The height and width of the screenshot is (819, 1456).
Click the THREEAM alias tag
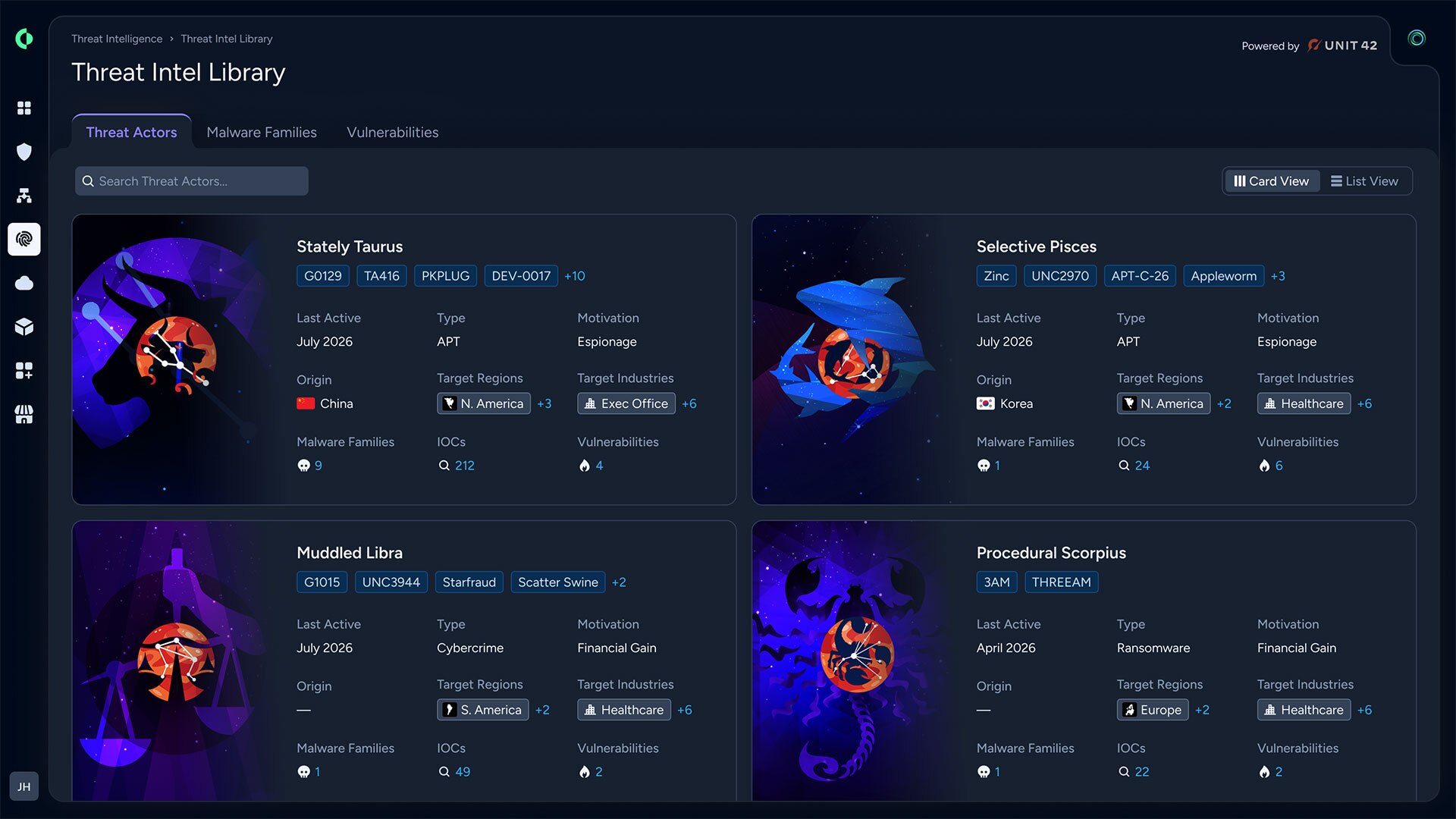(1062, 582)
